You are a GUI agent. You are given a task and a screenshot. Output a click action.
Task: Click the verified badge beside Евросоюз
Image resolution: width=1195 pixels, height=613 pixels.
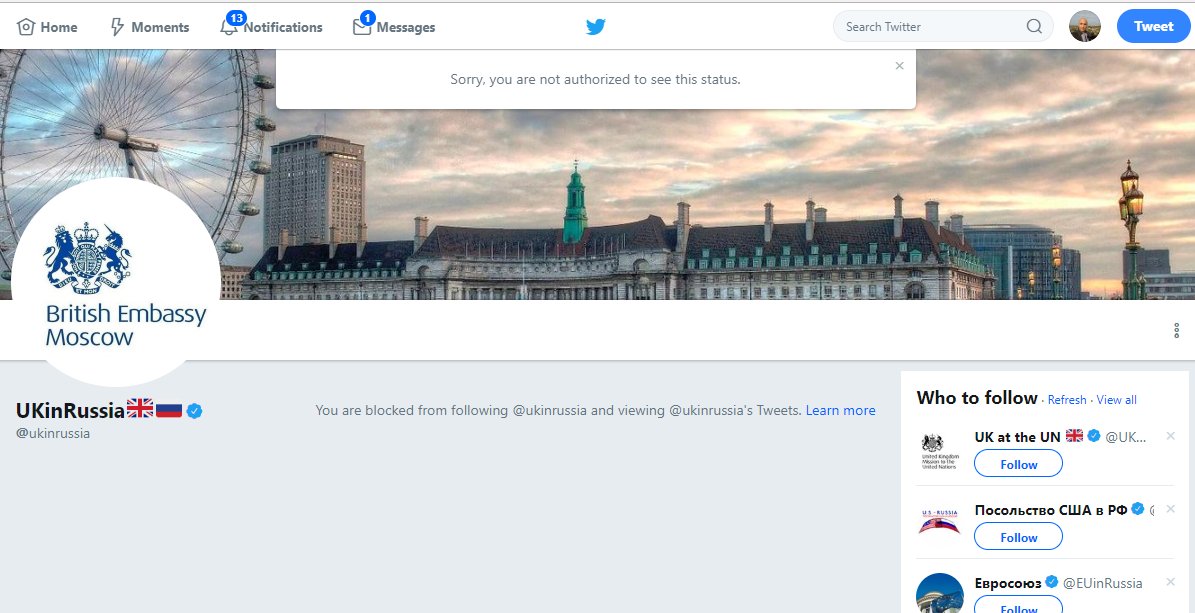[x=1052, y=583]
